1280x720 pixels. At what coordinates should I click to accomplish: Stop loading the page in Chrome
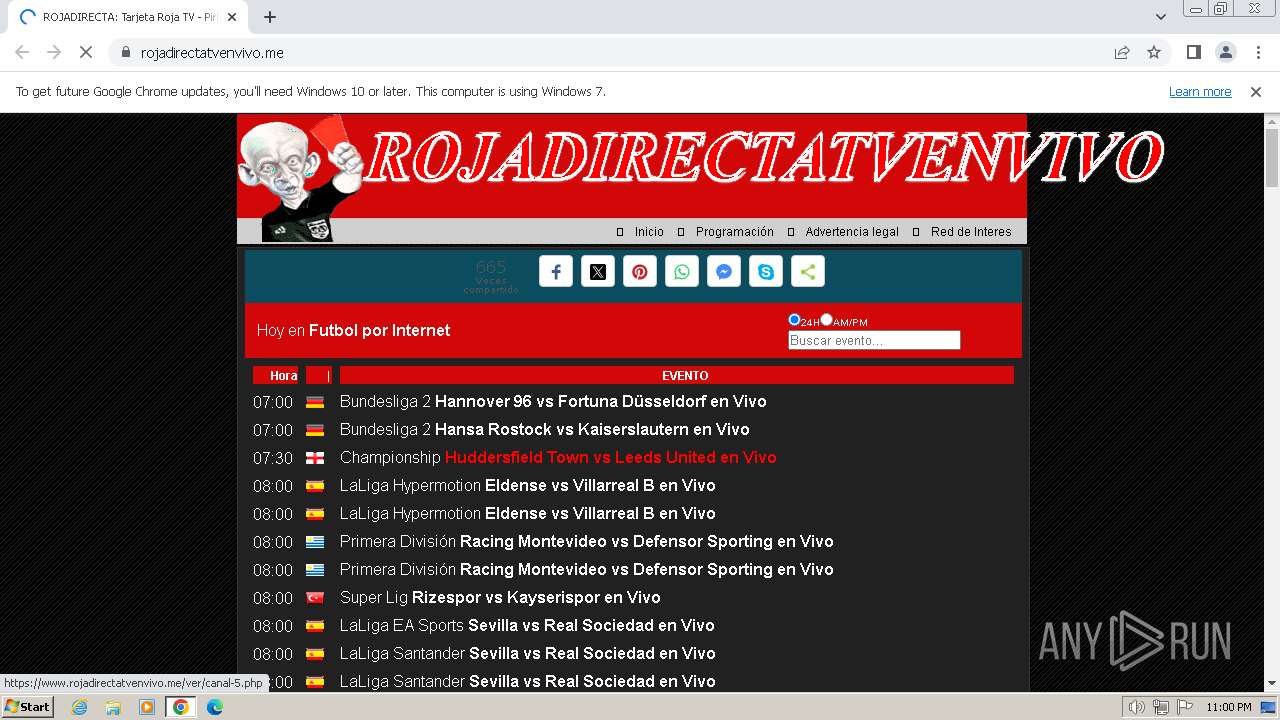click(86, 52)
